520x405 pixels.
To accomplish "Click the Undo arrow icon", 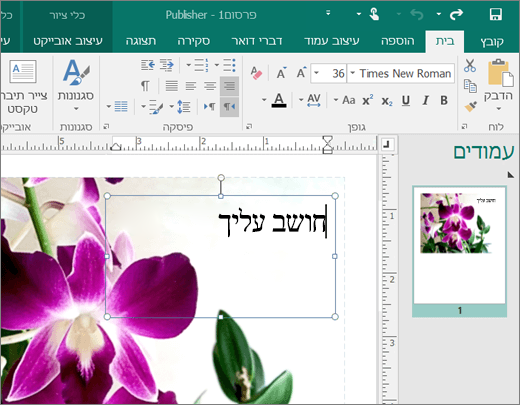I will coord(417,15).
